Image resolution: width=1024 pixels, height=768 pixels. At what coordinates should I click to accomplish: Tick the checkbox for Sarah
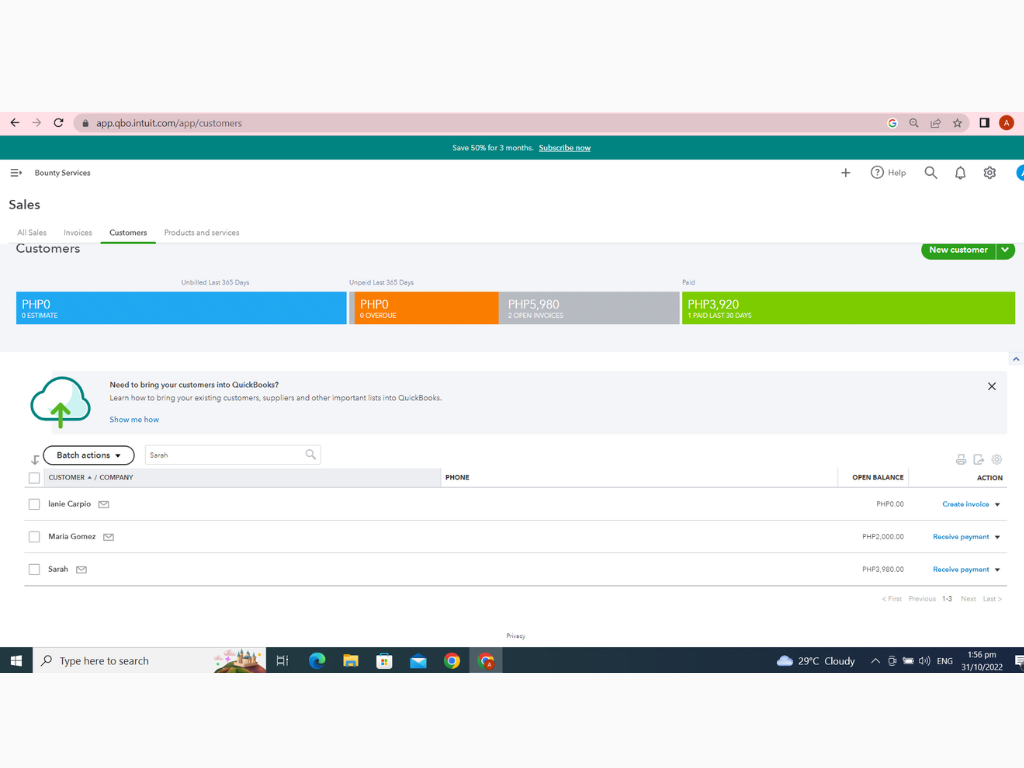(x=35, y=569)
